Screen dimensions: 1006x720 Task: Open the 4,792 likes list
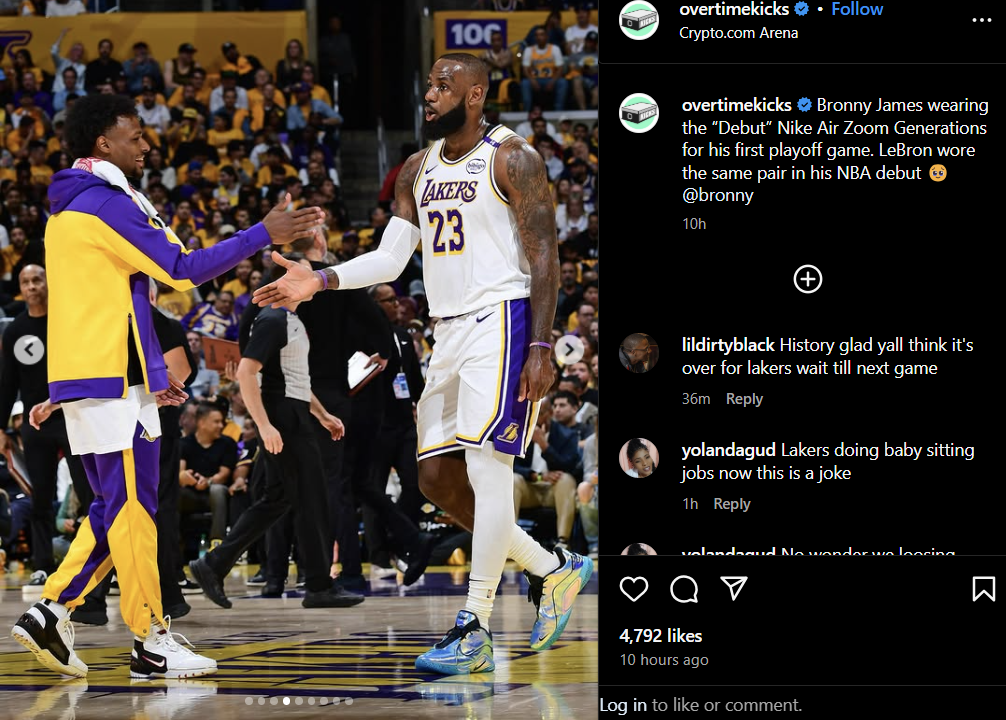tap(661, 636)
